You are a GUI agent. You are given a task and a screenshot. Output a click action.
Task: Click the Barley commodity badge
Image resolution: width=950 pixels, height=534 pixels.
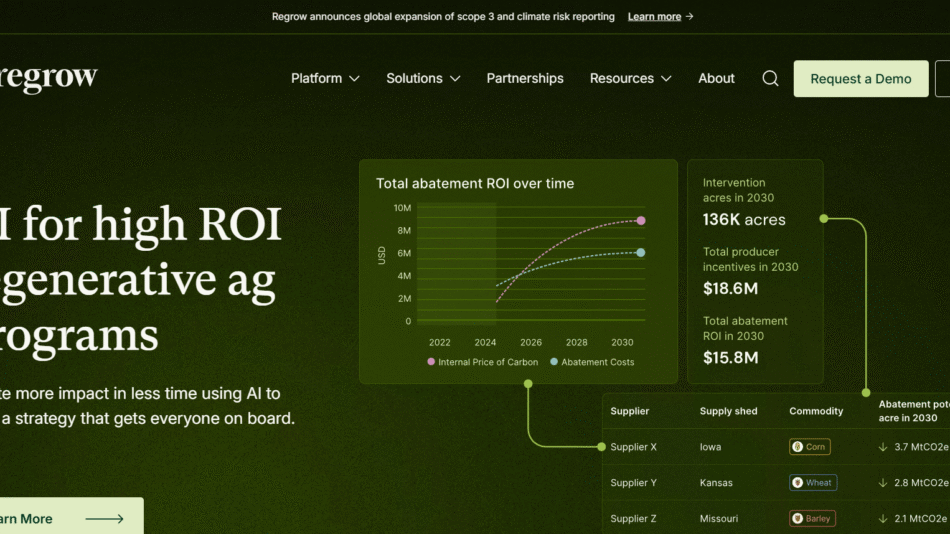pyautogui.click(x=812, y=518)
